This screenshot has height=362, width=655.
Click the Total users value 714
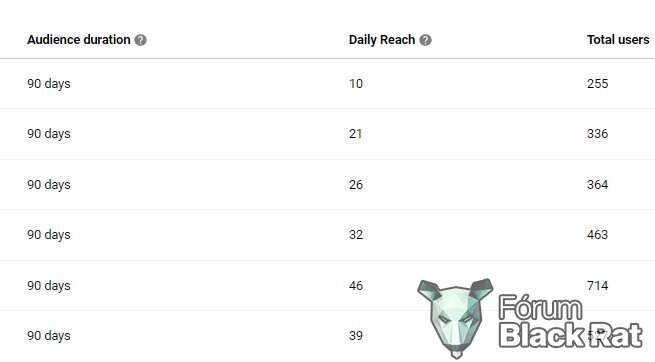597,286
